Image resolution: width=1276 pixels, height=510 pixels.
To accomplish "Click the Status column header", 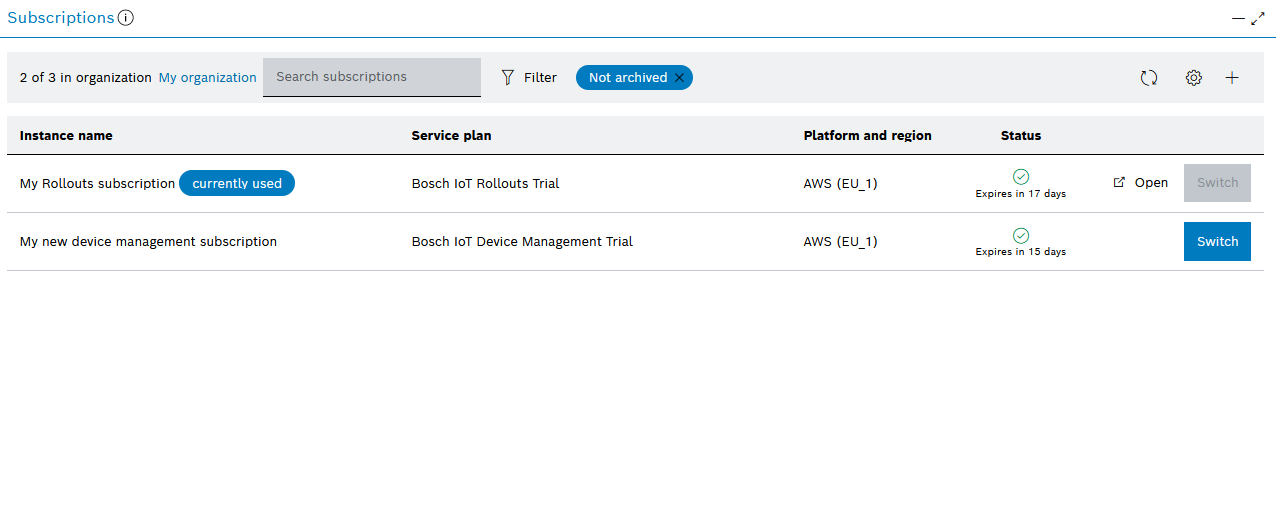I will tap(1021, 136).
